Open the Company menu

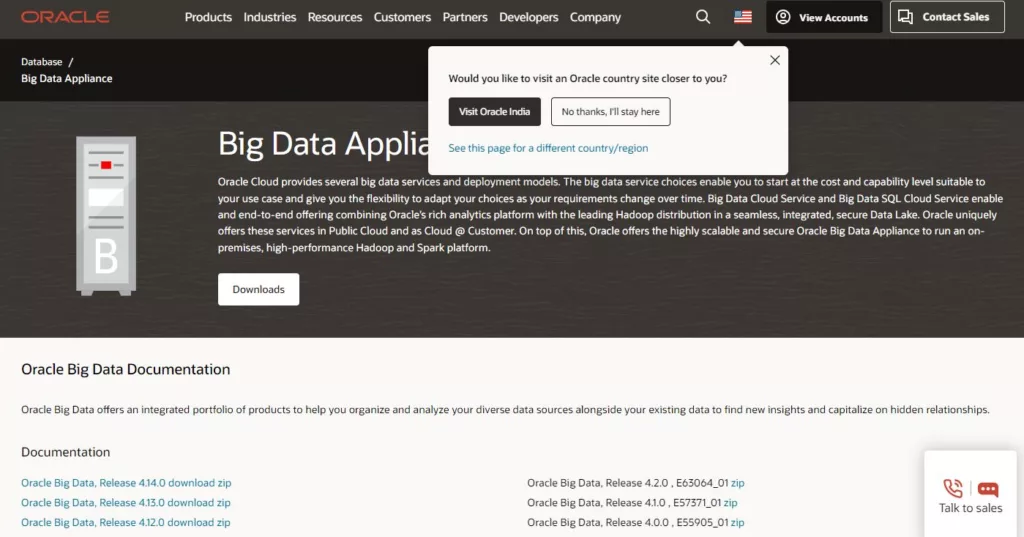(596, 17)
